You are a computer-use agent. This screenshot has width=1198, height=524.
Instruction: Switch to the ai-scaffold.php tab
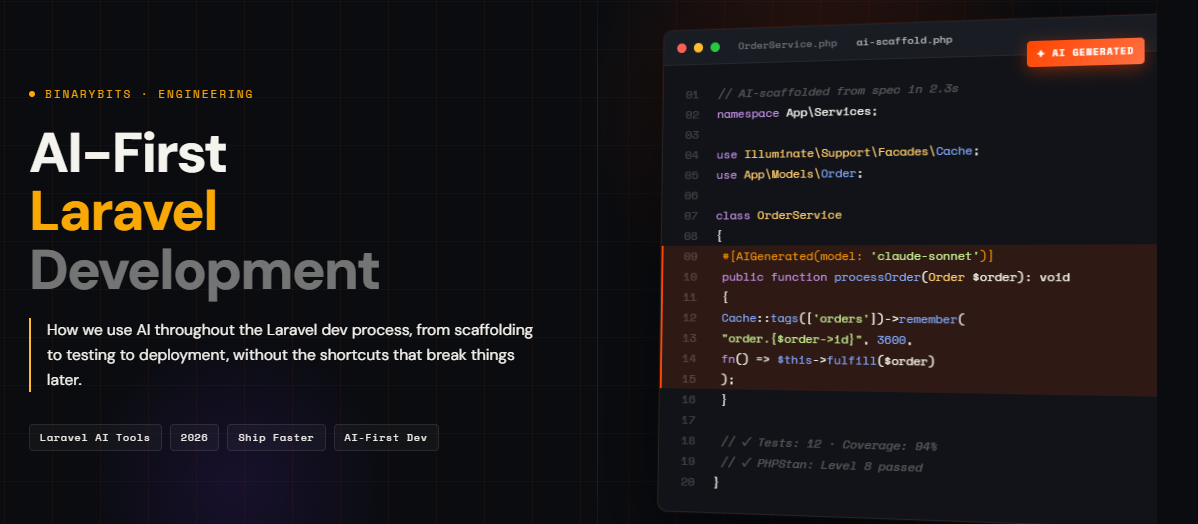point(905,41)
